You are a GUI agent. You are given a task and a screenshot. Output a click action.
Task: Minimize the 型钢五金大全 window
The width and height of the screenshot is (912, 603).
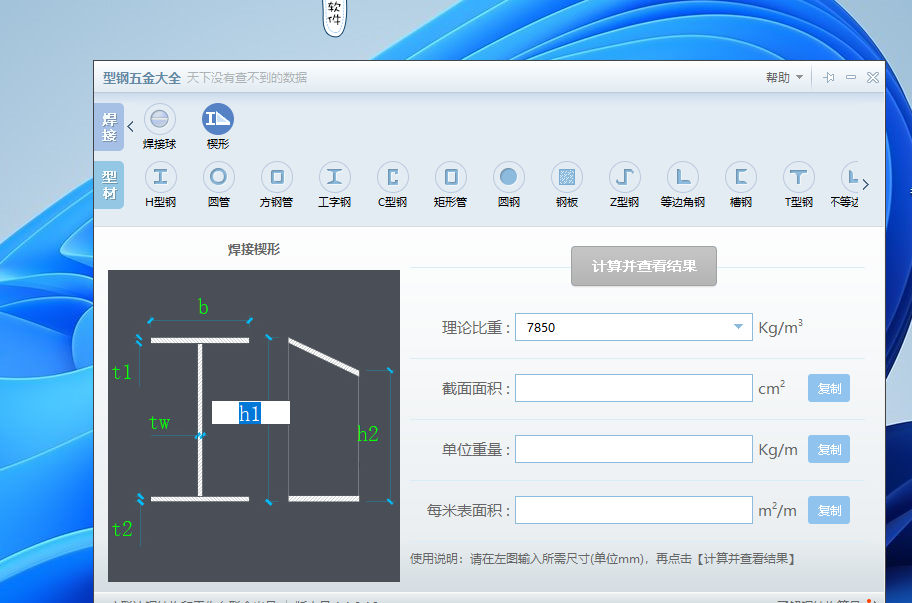(850, 77)
